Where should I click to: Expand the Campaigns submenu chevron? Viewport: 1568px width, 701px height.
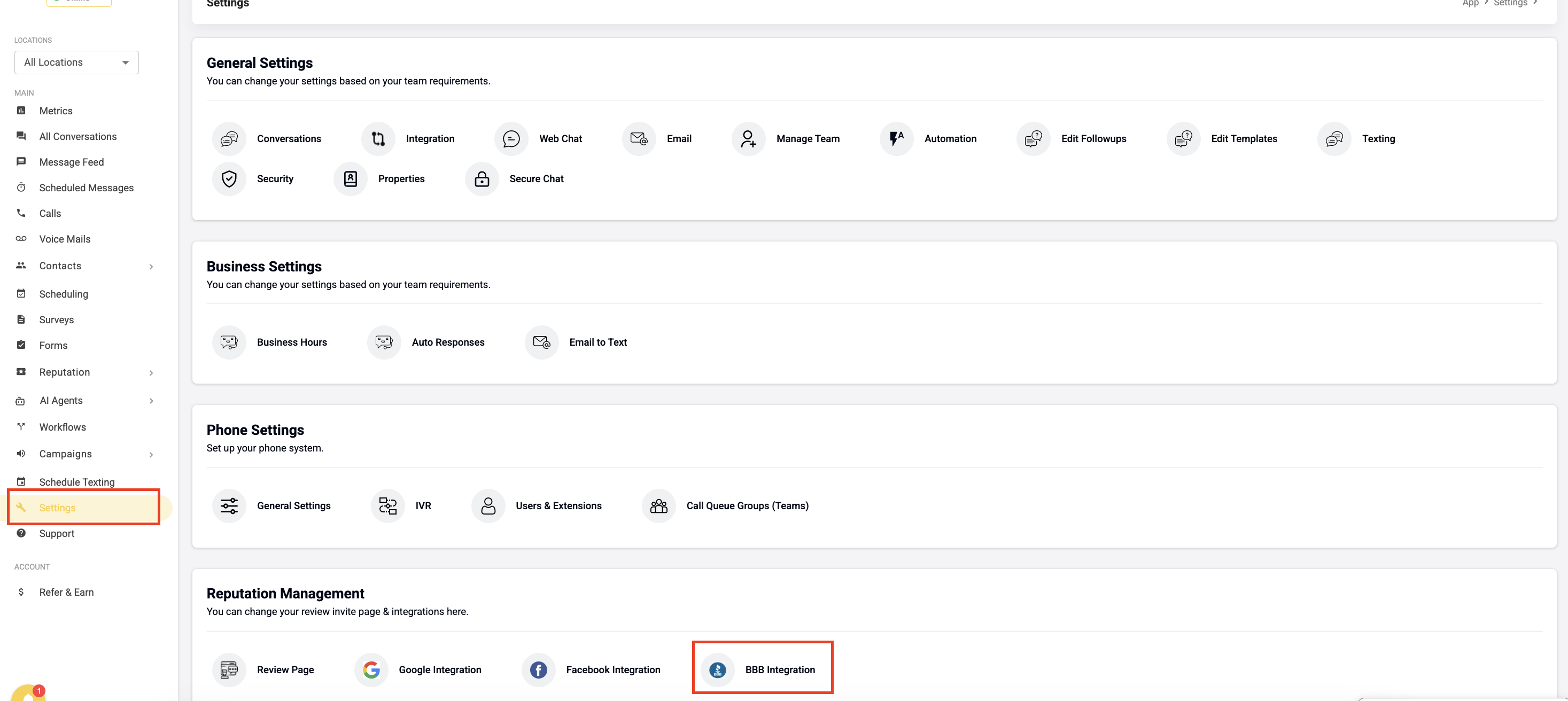(151, 455)
